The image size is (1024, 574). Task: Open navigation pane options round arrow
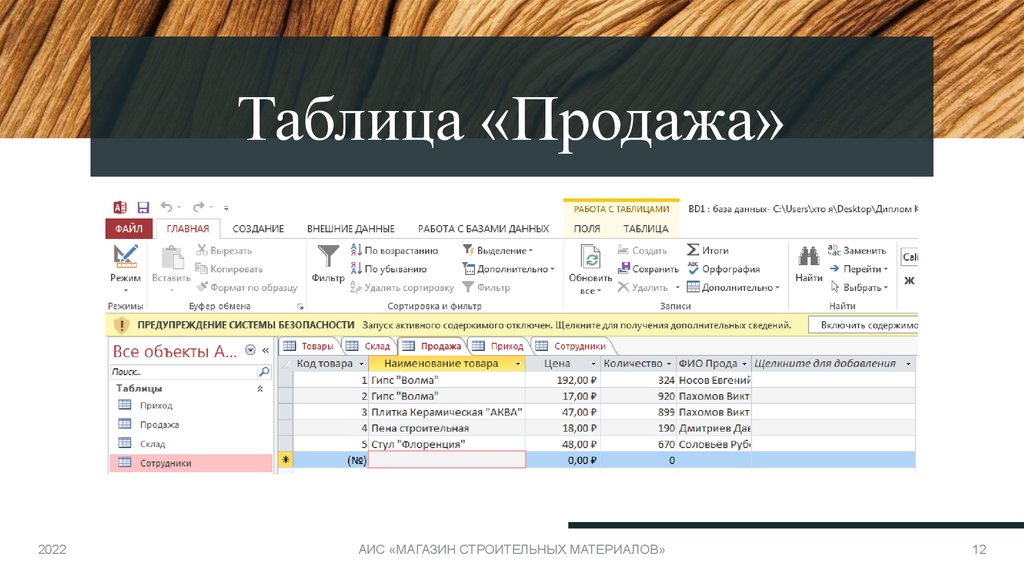tap(250, 351)
